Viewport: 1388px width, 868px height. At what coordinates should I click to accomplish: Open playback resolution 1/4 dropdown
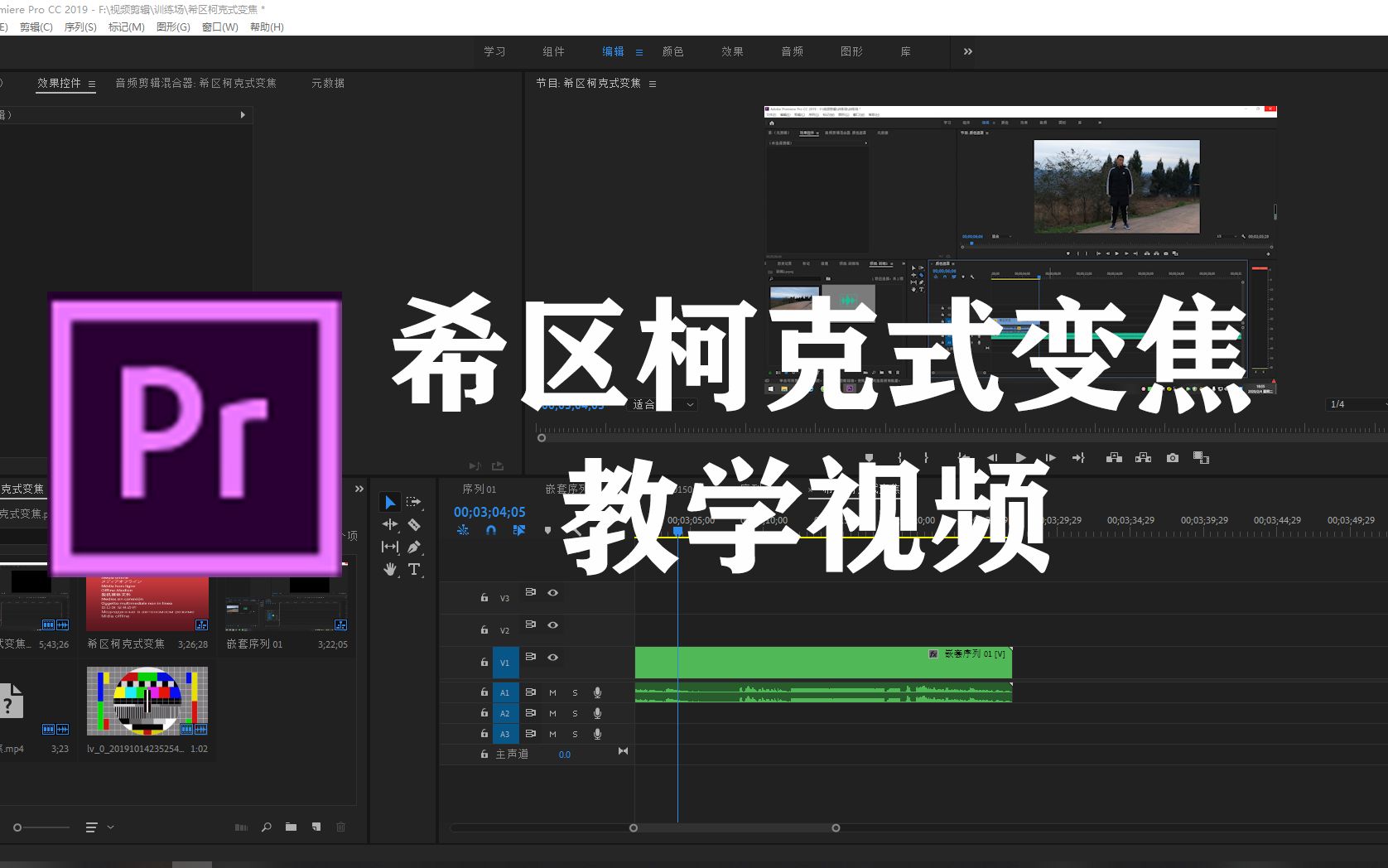click(x=1355, y=404)
